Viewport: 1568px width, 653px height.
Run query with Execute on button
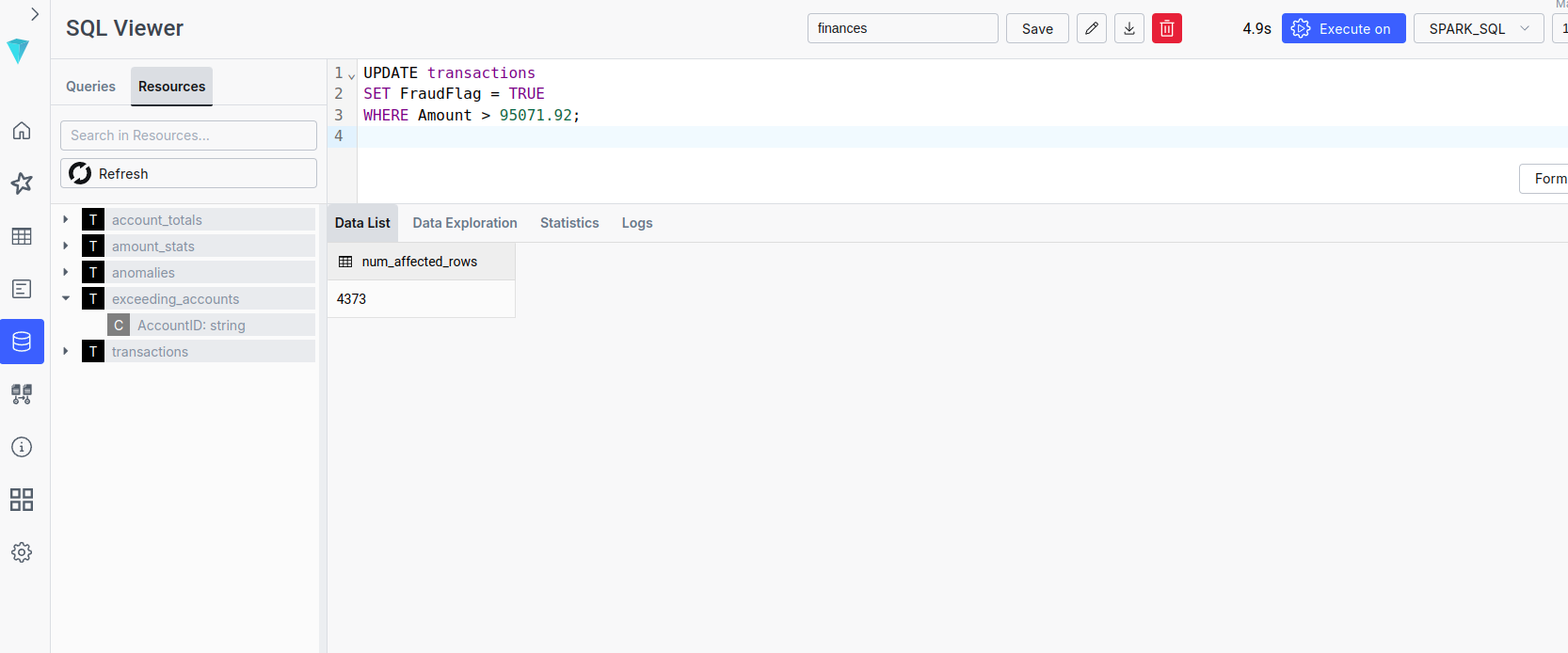(1343, 28)
